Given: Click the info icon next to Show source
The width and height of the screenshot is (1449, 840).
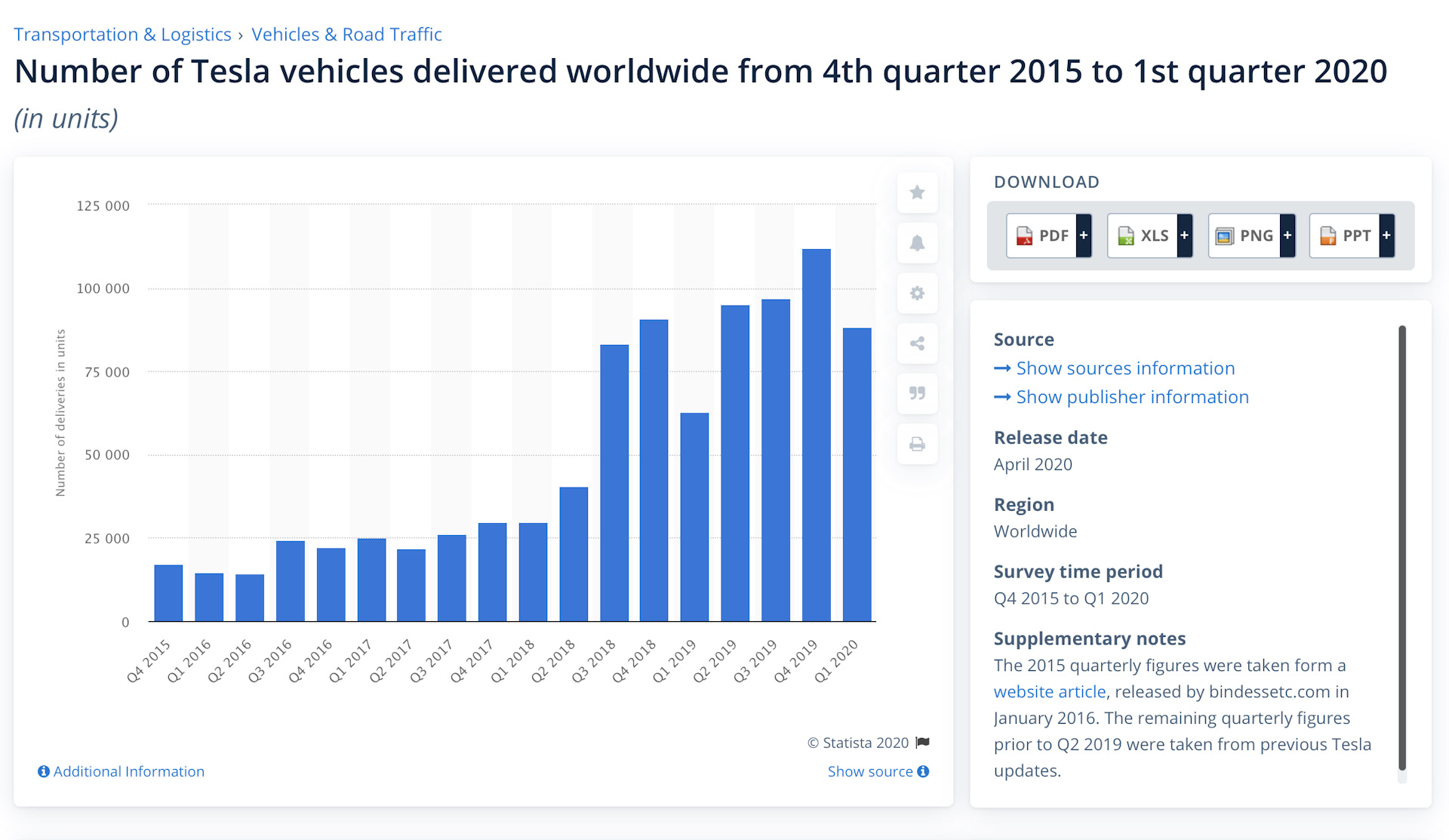Looking at the screenshot, I should 923,771.
